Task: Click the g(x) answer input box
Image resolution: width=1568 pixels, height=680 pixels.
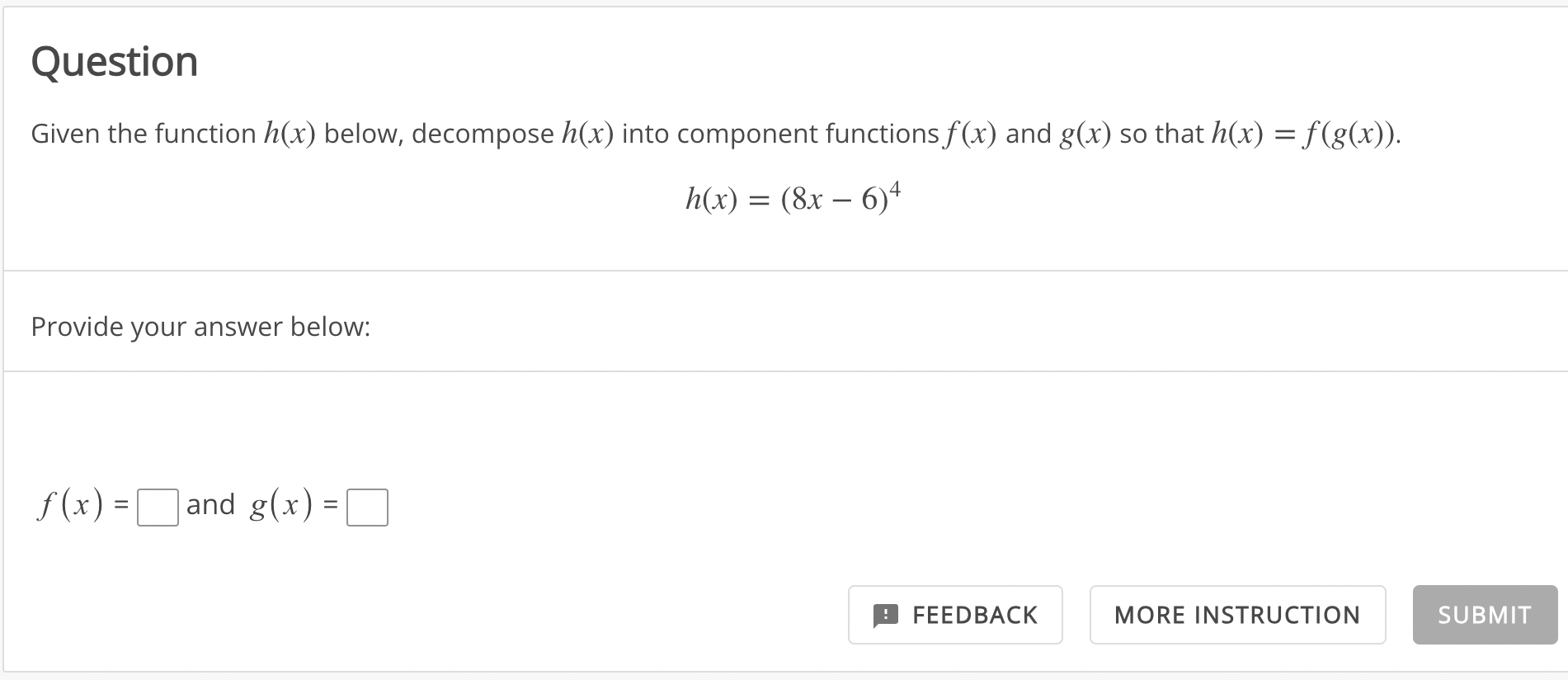Action: click(x=367, y=508)
